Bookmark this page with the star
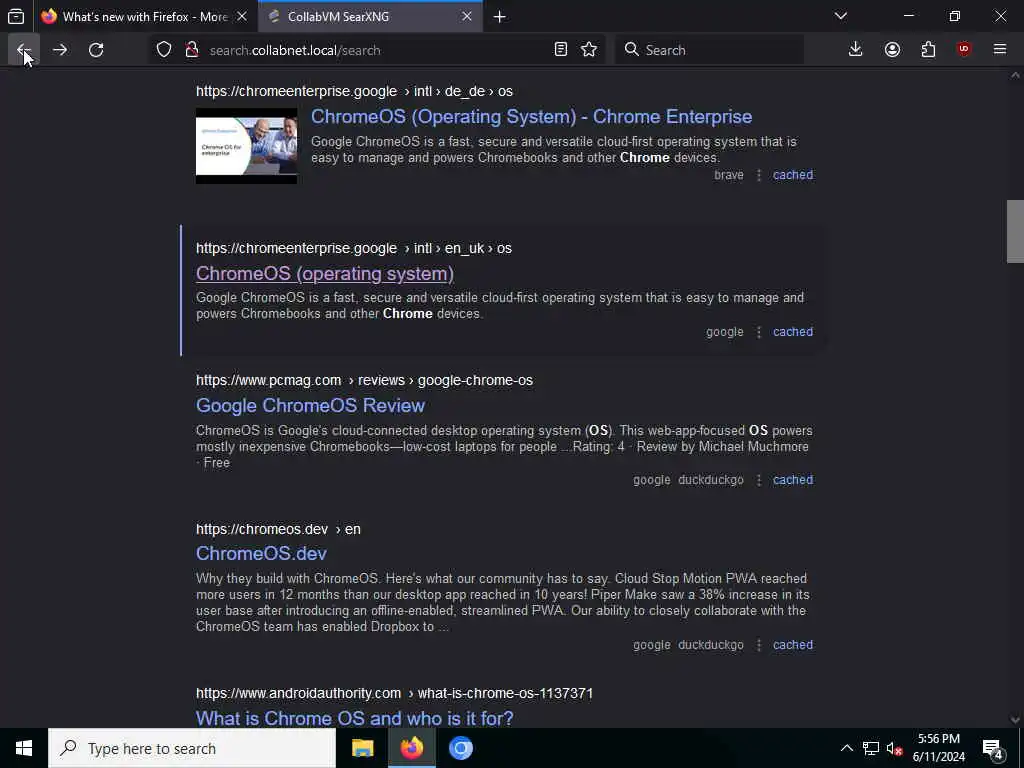The image size is (1024, 768). click(589, 50)
